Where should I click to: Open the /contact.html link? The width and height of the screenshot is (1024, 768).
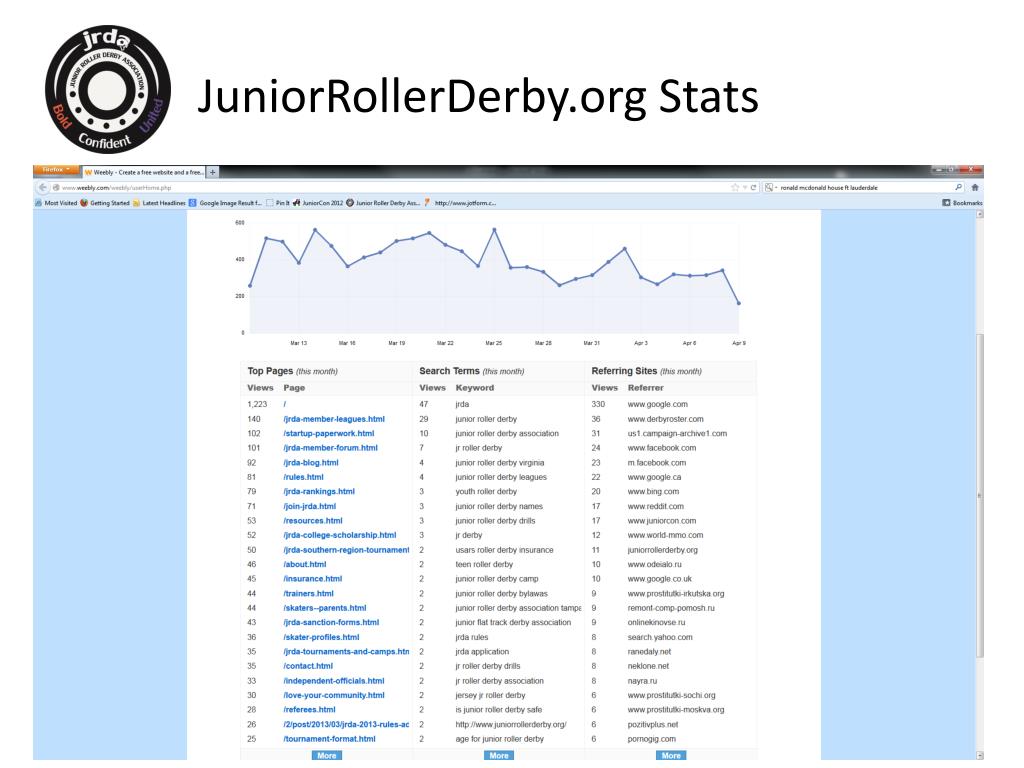pos(308,666)
